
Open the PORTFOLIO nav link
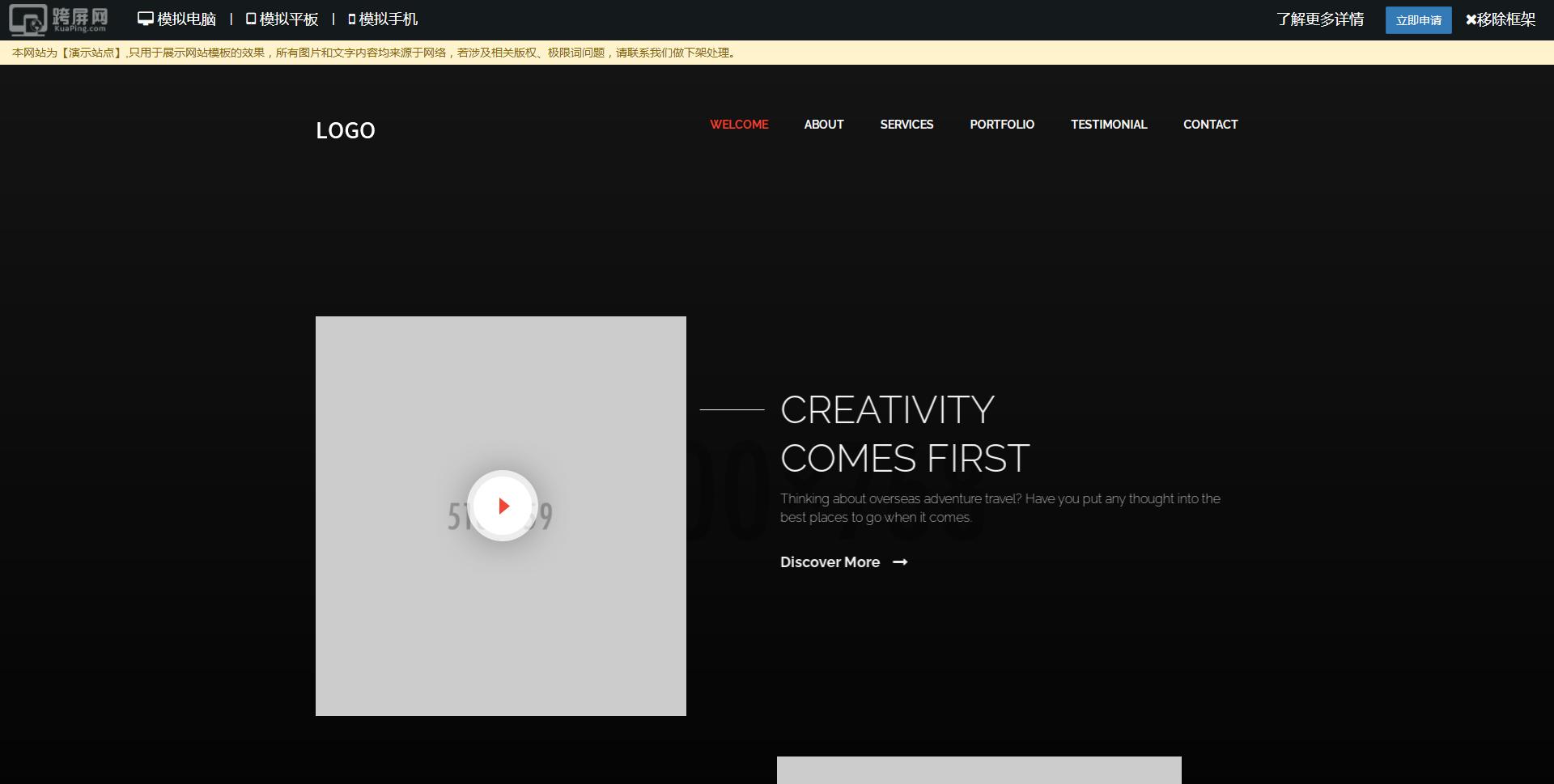[x=1002, y=125]
